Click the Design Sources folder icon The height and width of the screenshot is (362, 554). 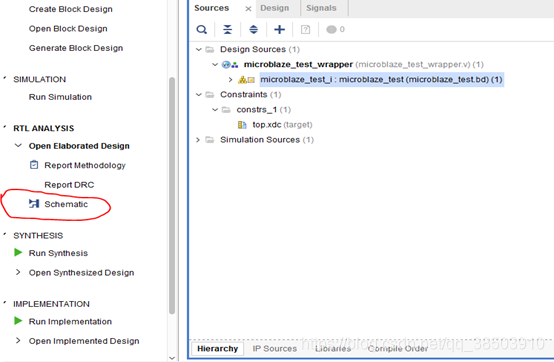click(210, 49)
